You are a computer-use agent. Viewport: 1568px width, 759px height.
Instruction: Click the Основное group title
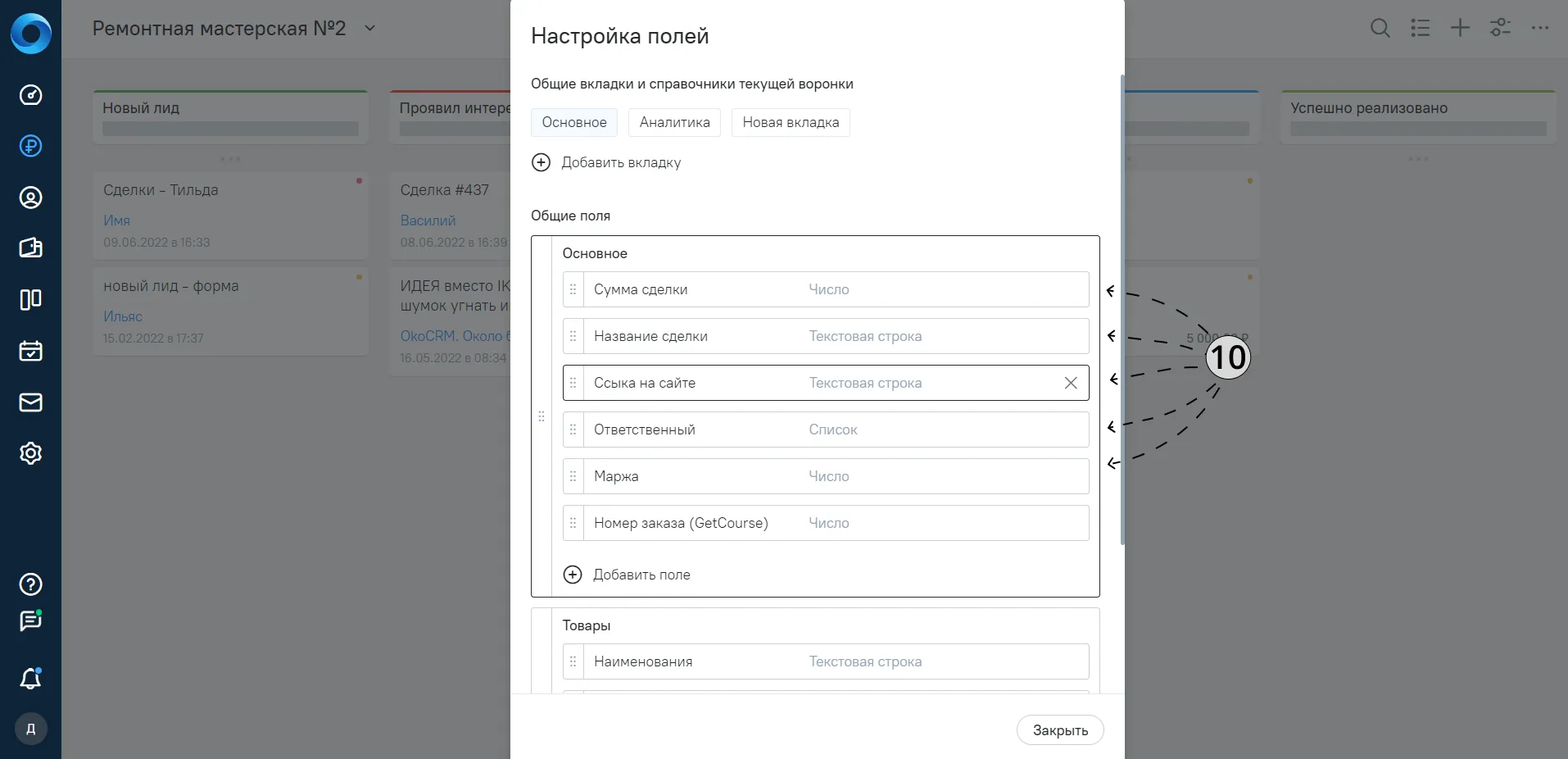point(595,253)
